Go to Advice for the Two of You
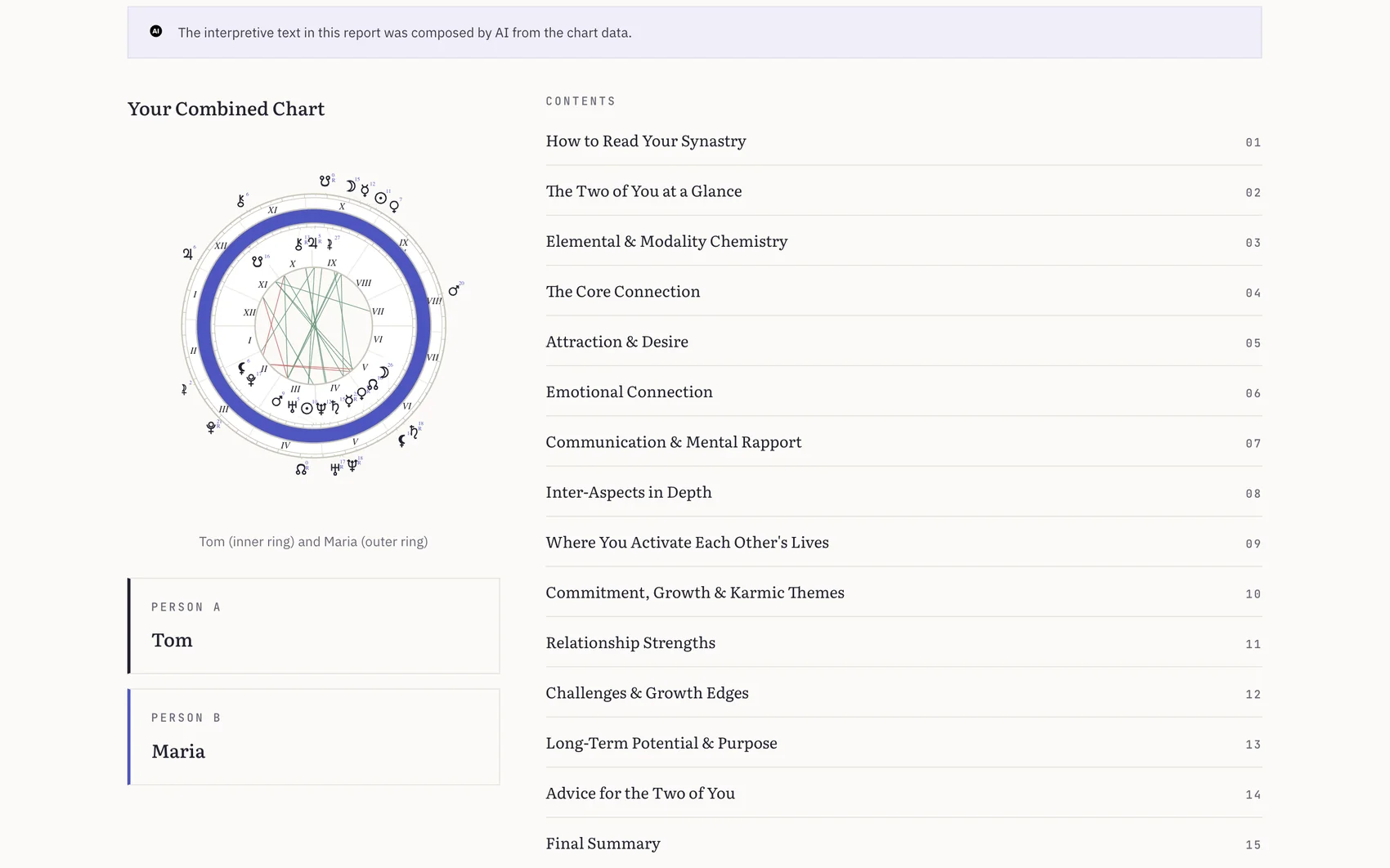This screenshot has width=1390, height=868. [903, 794]
